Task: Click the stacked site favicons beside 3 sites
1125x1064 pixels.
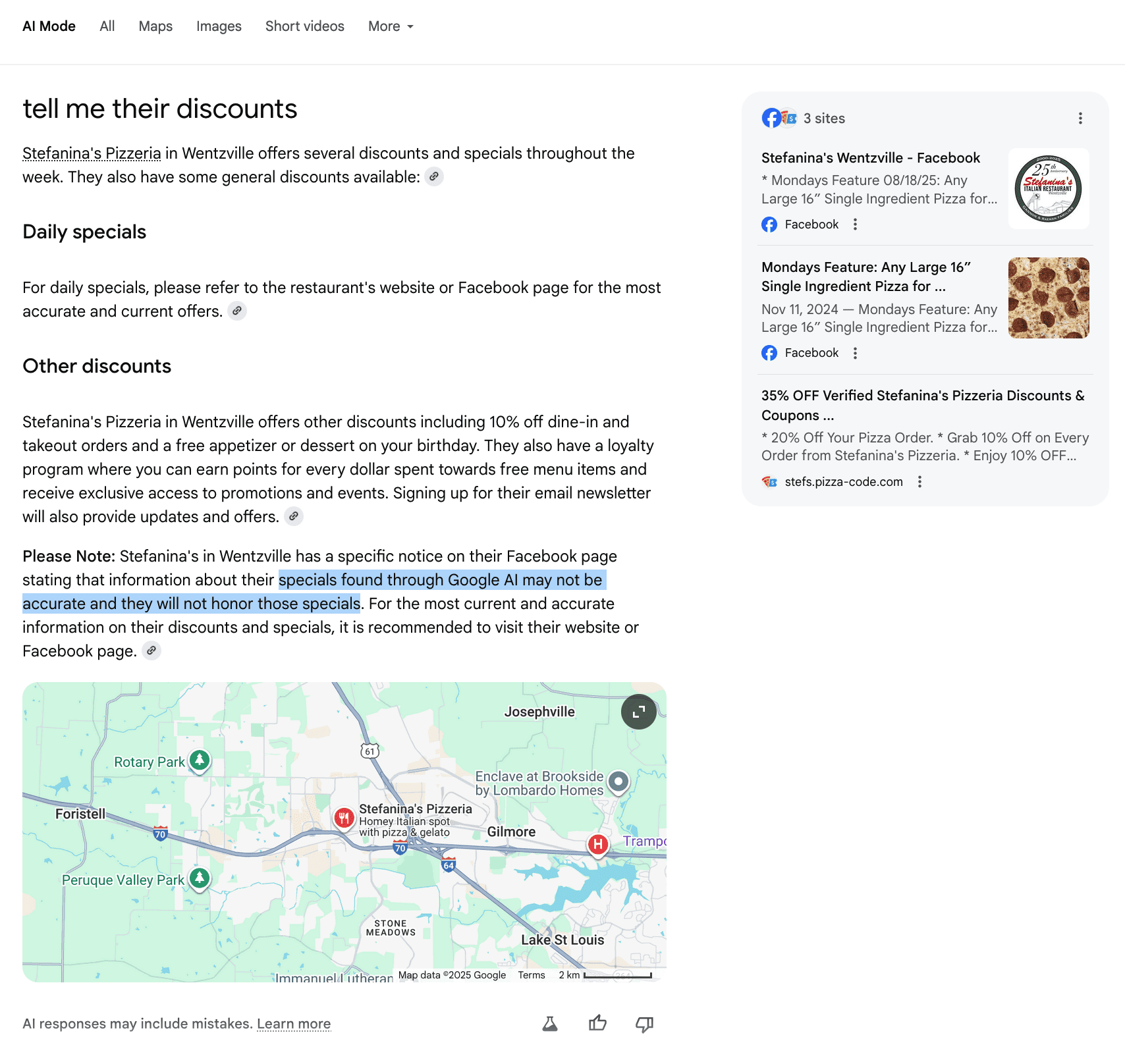Action: pos(779,118)
